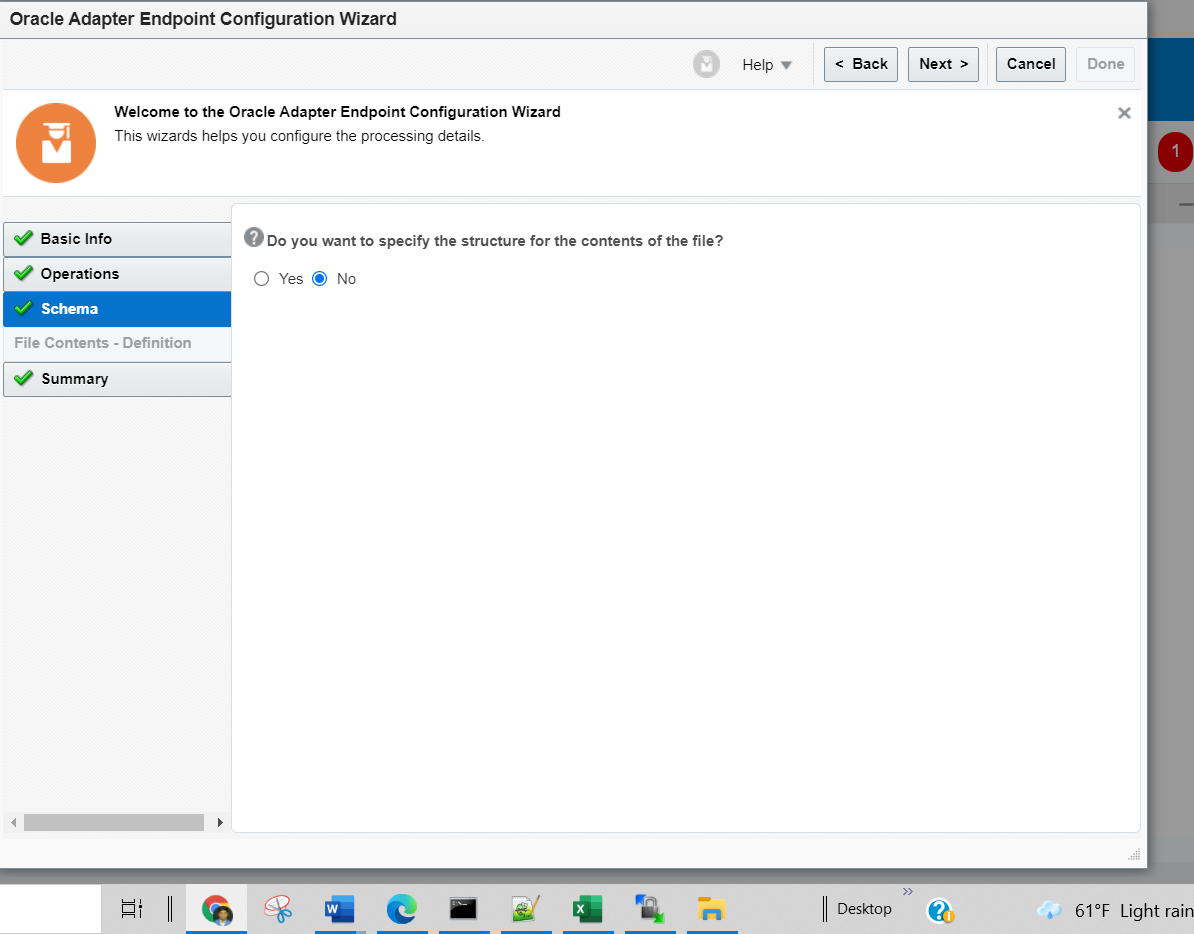Open Task View from the taskbar
The height and width of the screenshot is (934, 1194).
(x=132, y=908)
